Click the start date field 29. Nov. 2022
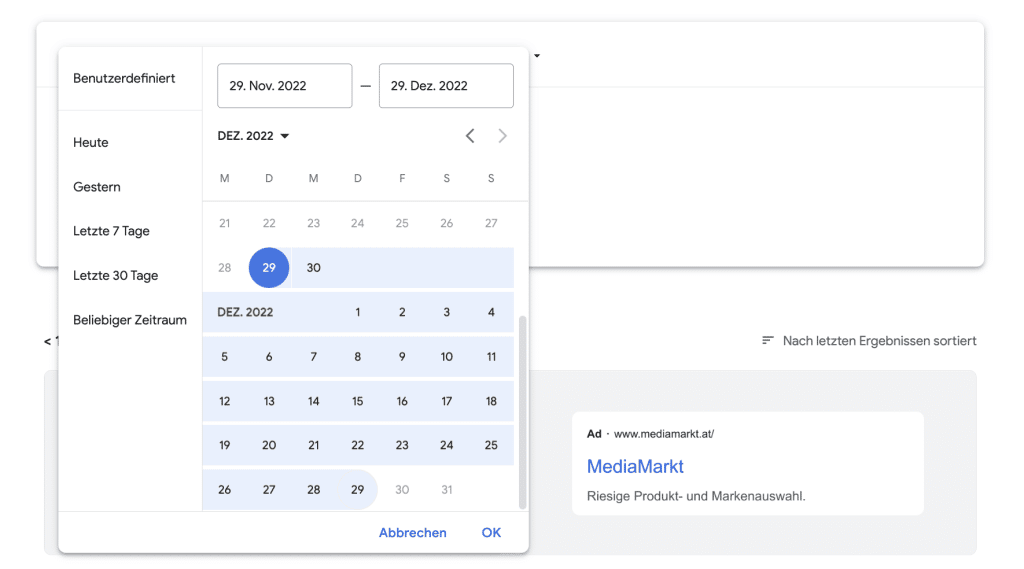 pyautogui.click(x=284, y=86)
